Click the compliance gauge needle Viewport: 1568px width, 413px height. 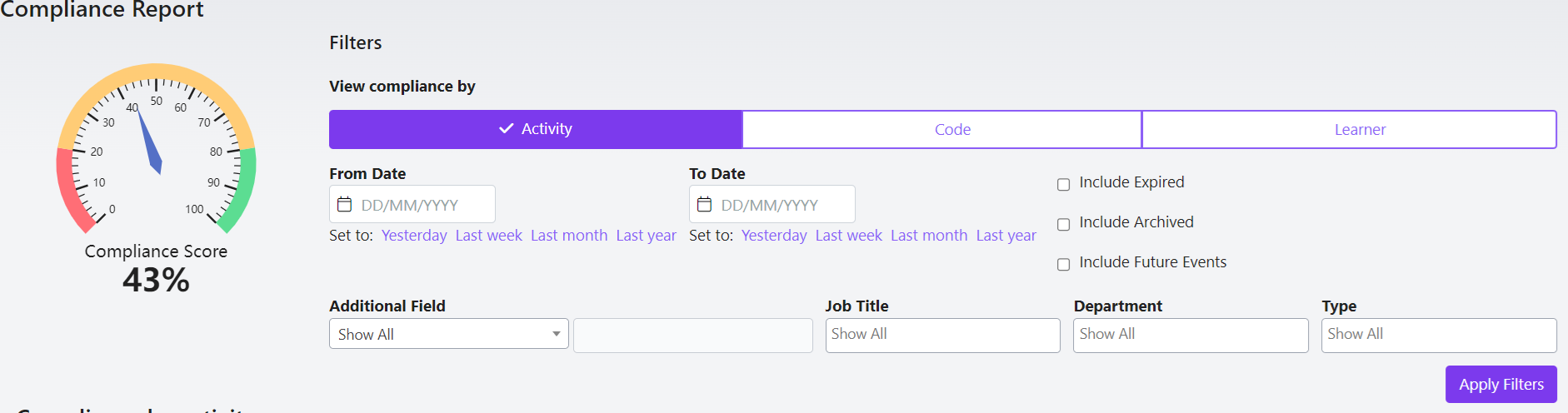[149, 142]
